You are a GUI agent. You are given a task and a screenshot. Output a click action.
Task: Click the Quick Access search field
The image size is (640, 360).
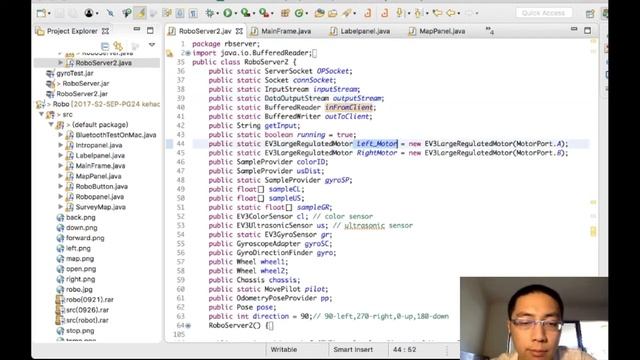(x=543, y=13)
